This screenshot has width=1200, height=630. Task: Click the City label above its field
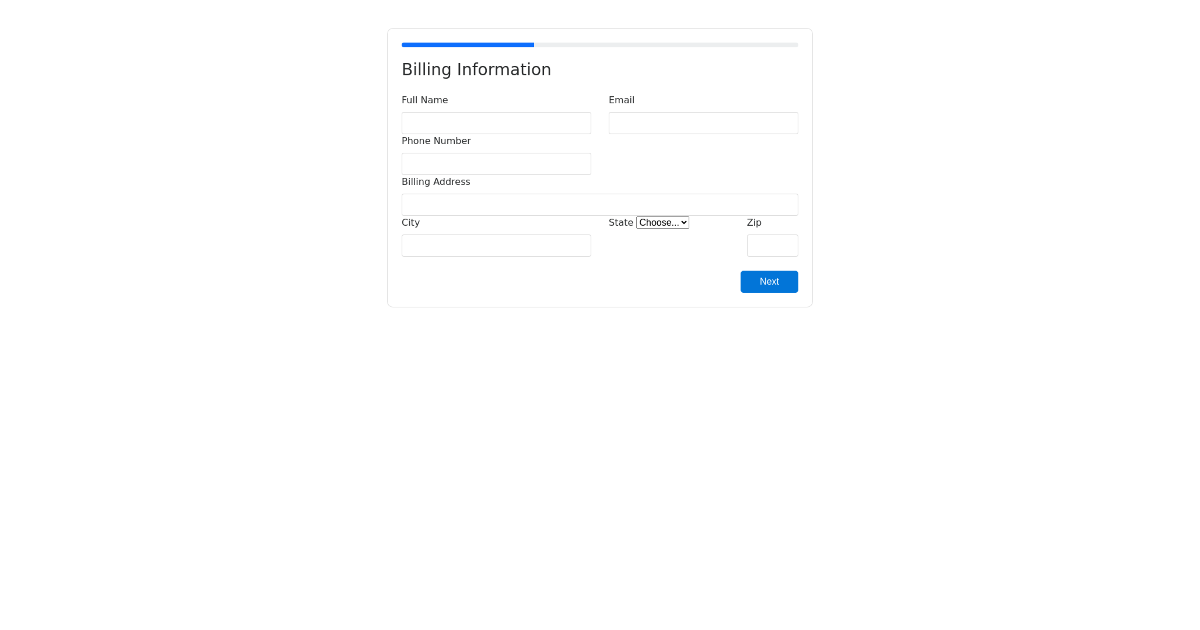pyautogui.click(x=410, y=222)
